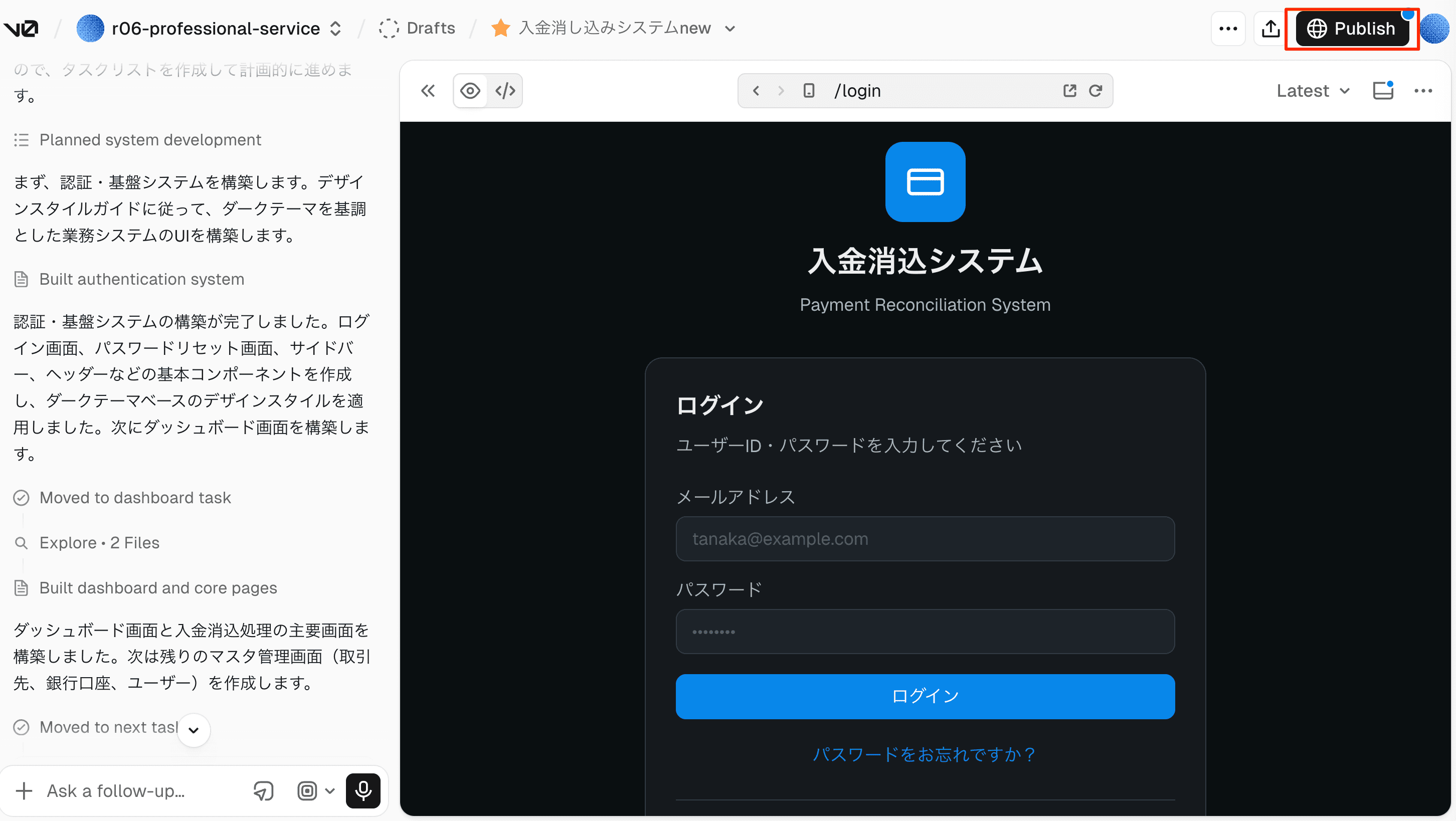Click the ユーザーID・パスワードを入力してください text
Screen dimensions: 1456x821
[849, 446]
